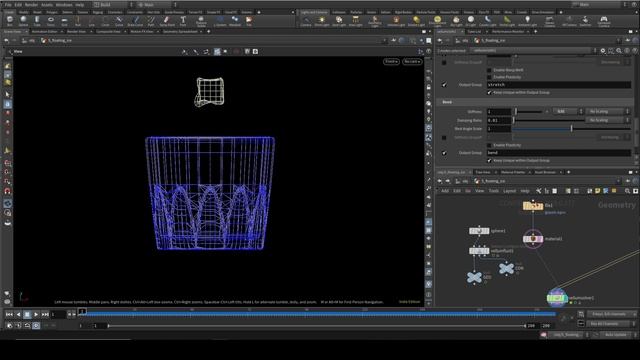The height and width of the screenshot is (360, 640).
Task: Toggle Output Group checkbox for bend
Action: (444, 153)
